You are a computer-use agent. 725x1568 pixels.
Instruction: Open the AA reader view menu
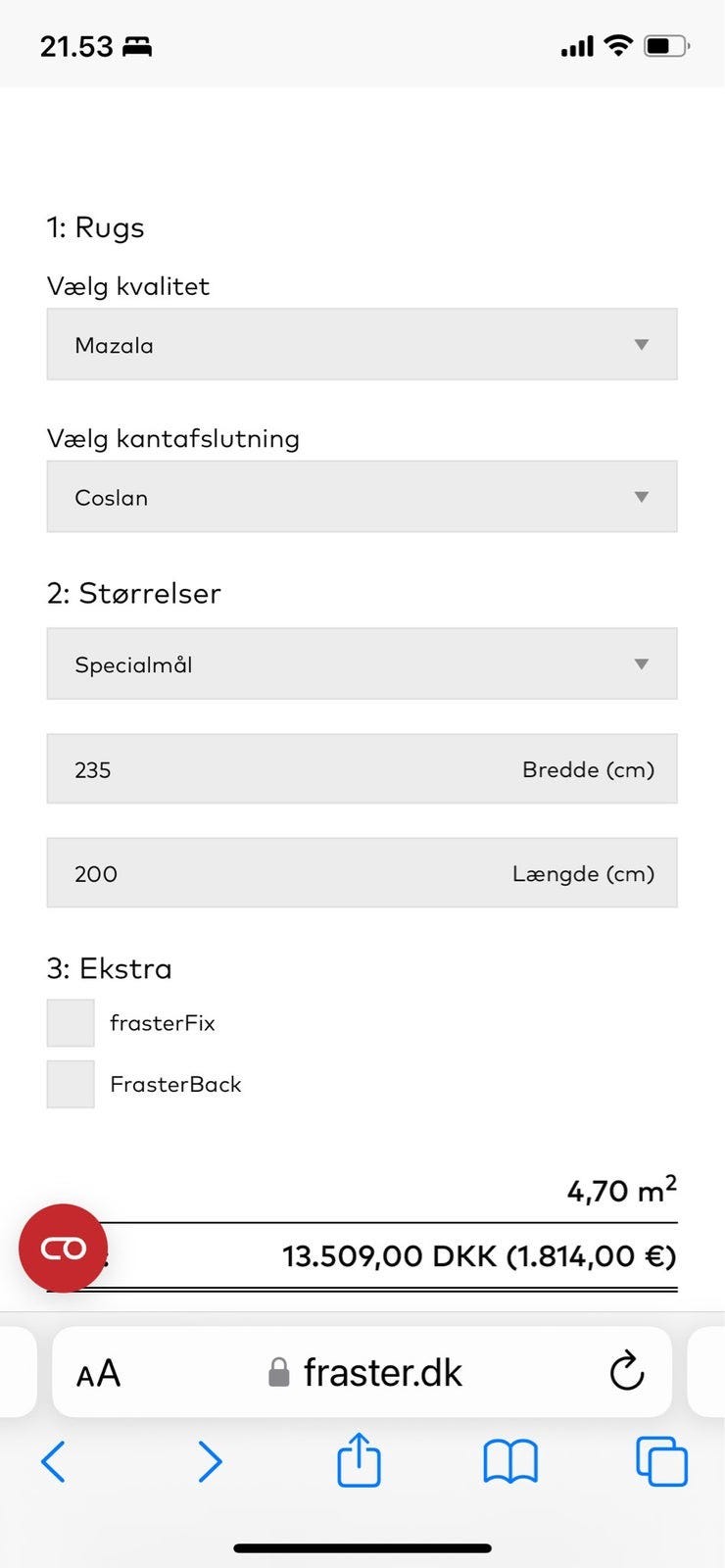pos(99,1373)
